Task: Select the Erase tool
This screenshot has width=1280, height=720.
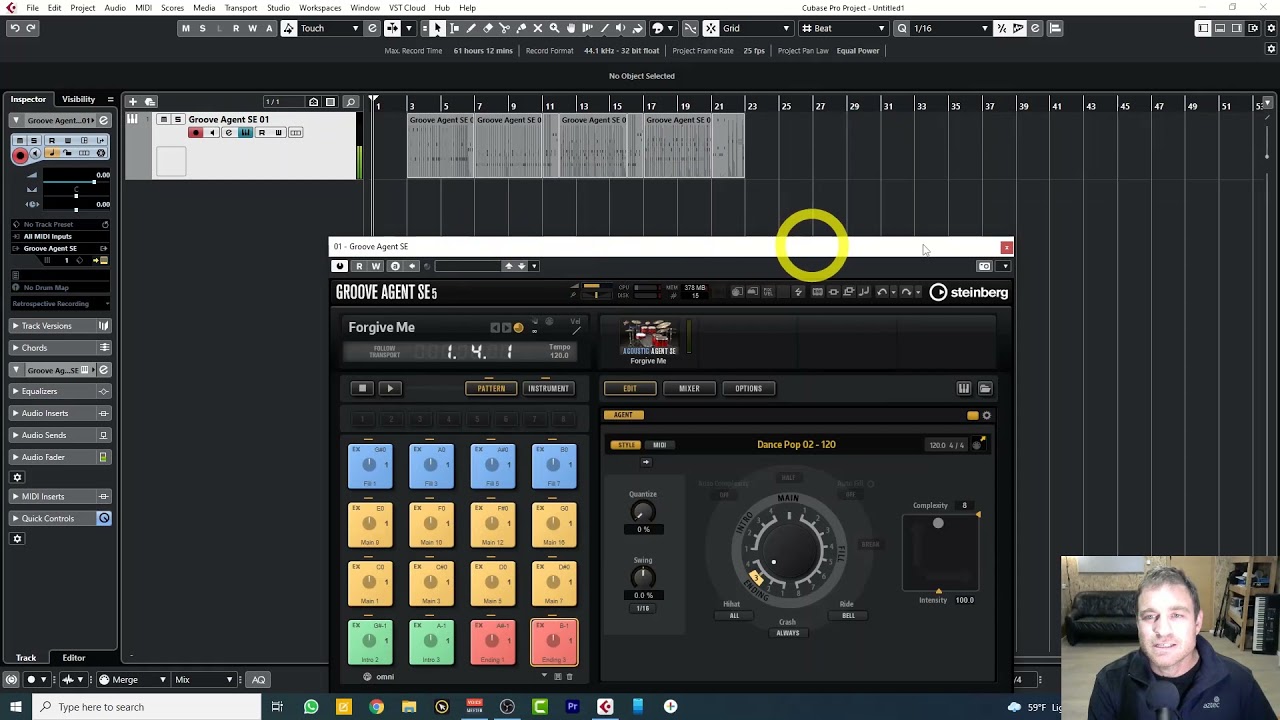Action: 488,28
